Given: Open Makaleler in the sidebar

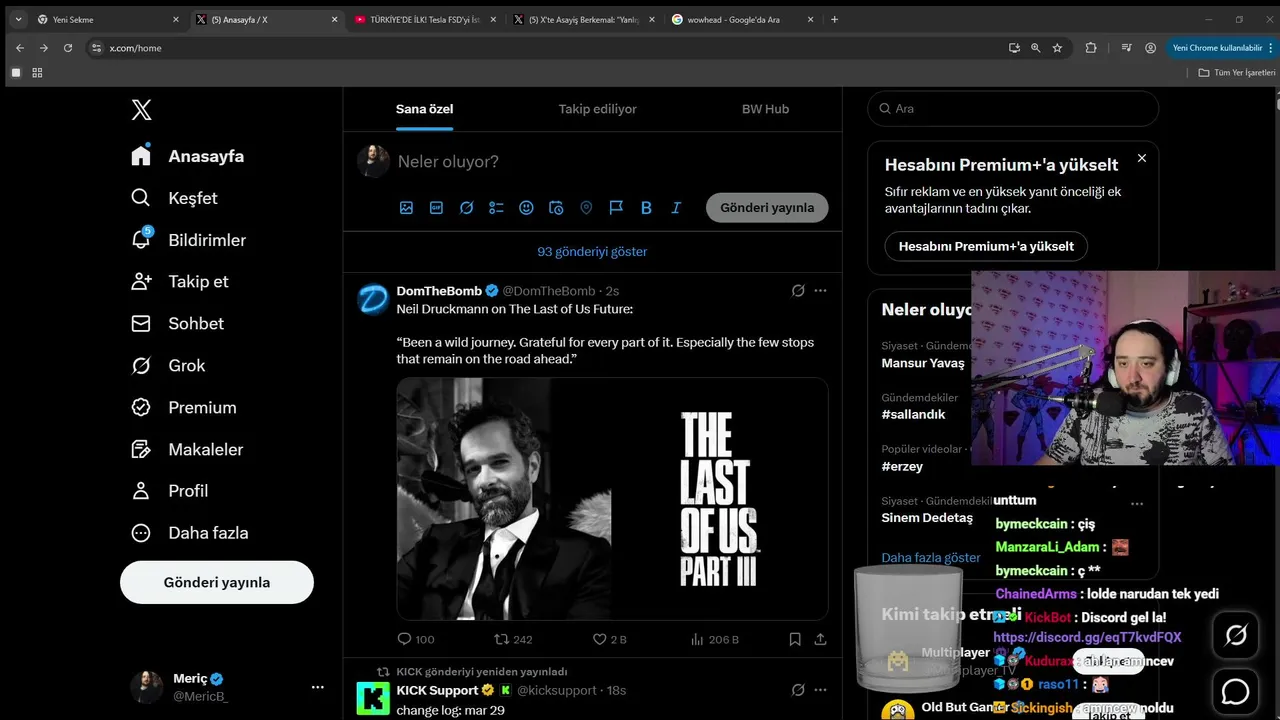Looking at the screenshot, I should pos(187,449).
